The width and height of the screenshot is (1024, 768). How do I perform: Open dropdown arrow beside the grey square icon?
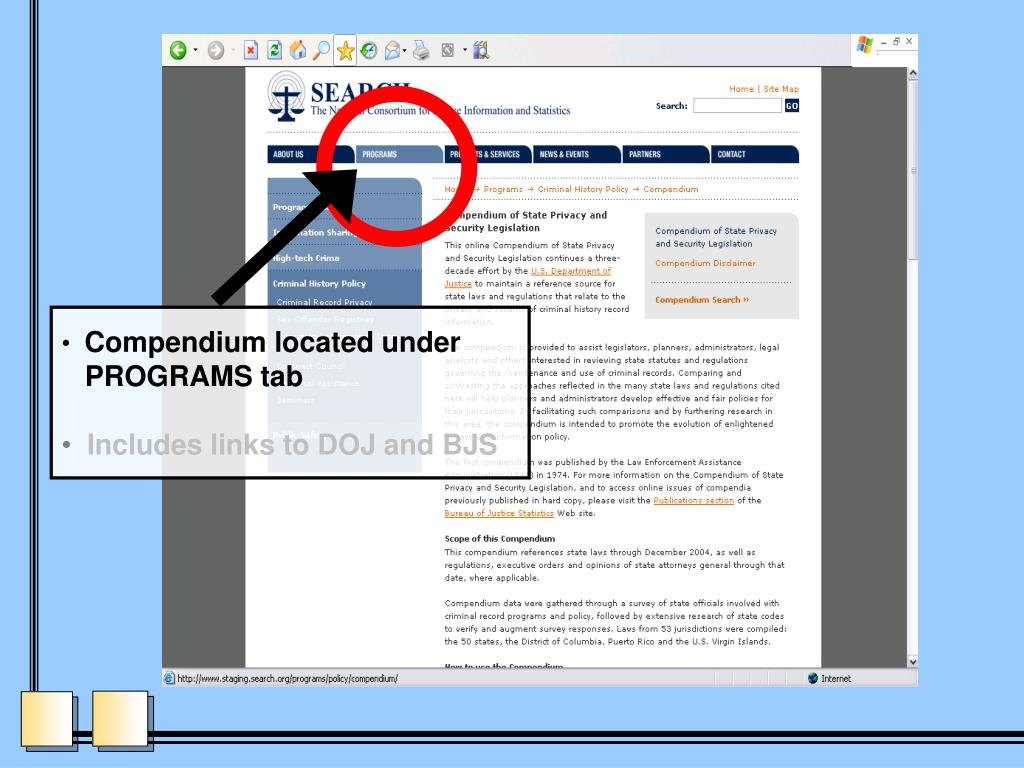[x=465, y=50]
